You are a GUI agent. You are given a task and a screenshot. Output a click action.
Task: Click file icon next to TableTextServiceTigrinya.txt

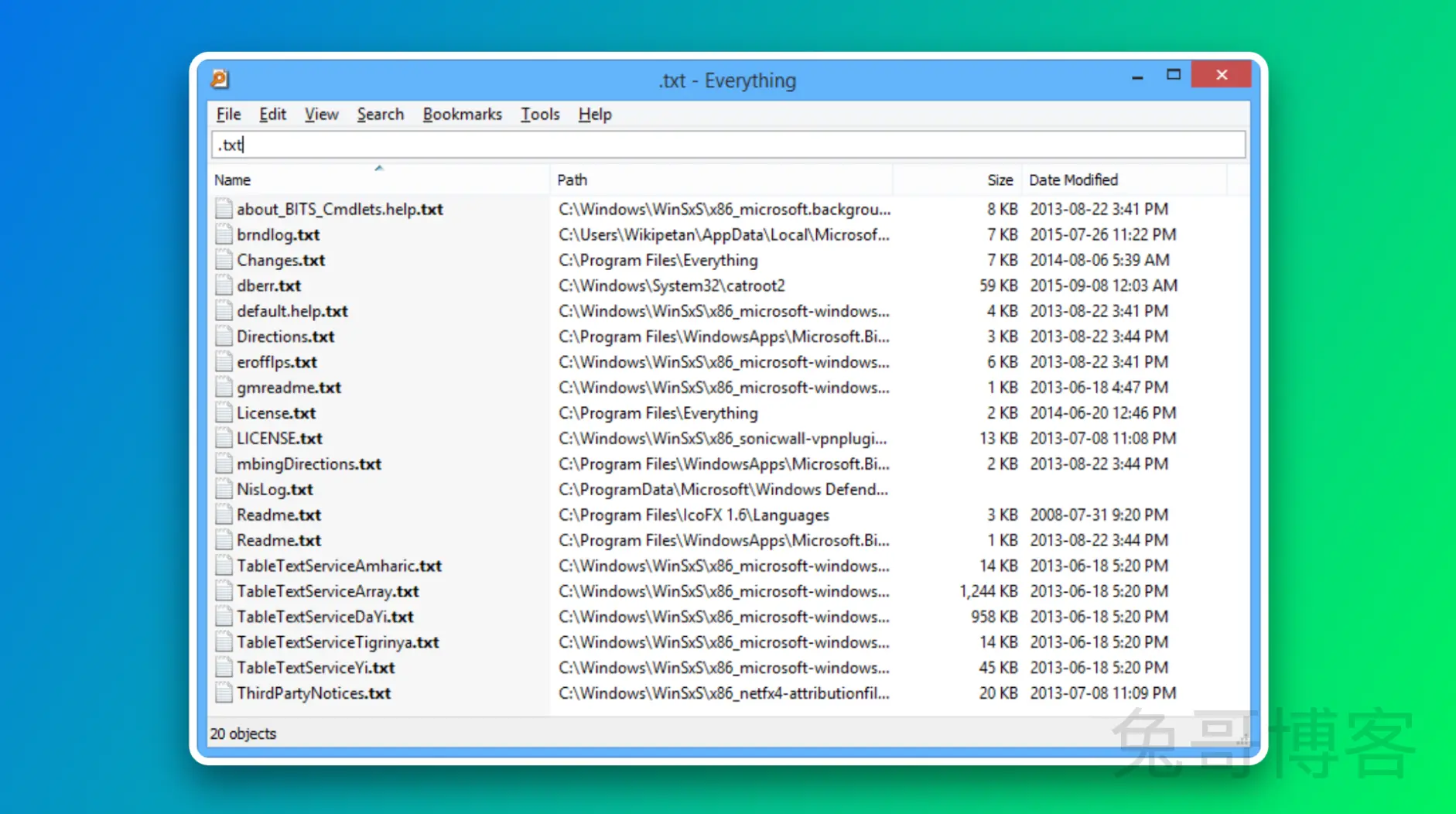(224, 642)
